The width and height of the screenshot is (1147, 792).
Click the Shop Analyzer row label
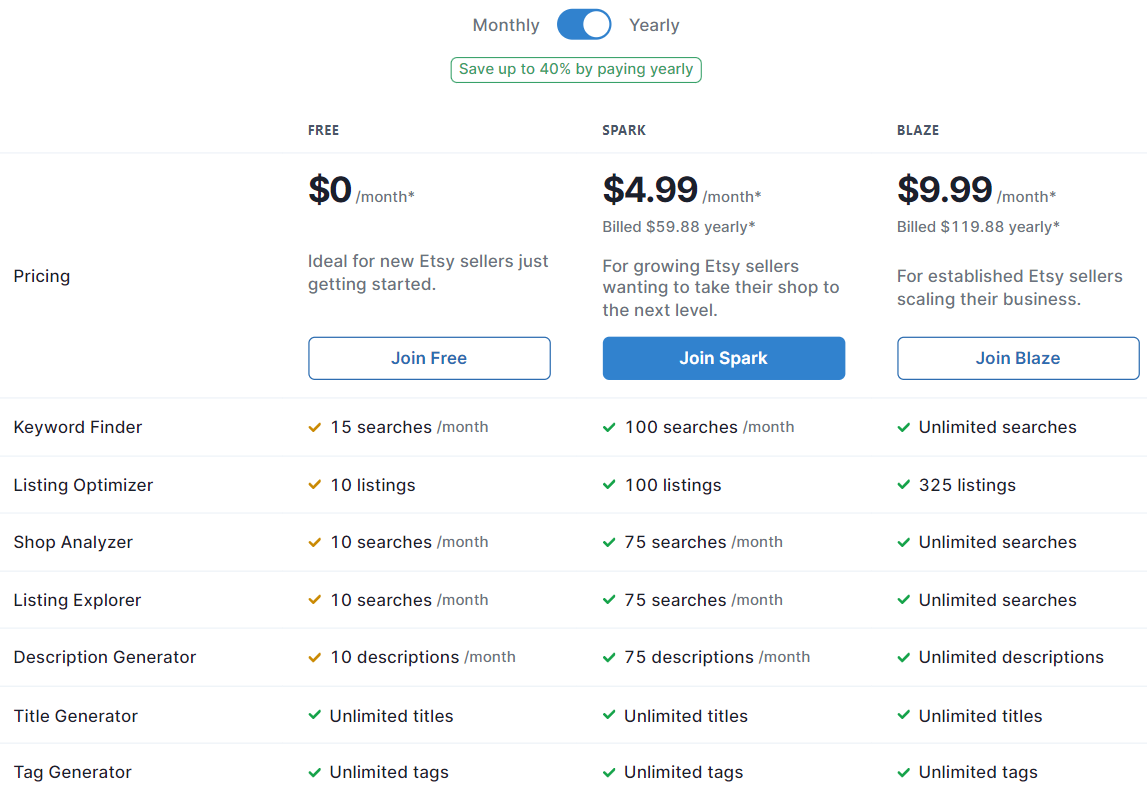(73, 542)
